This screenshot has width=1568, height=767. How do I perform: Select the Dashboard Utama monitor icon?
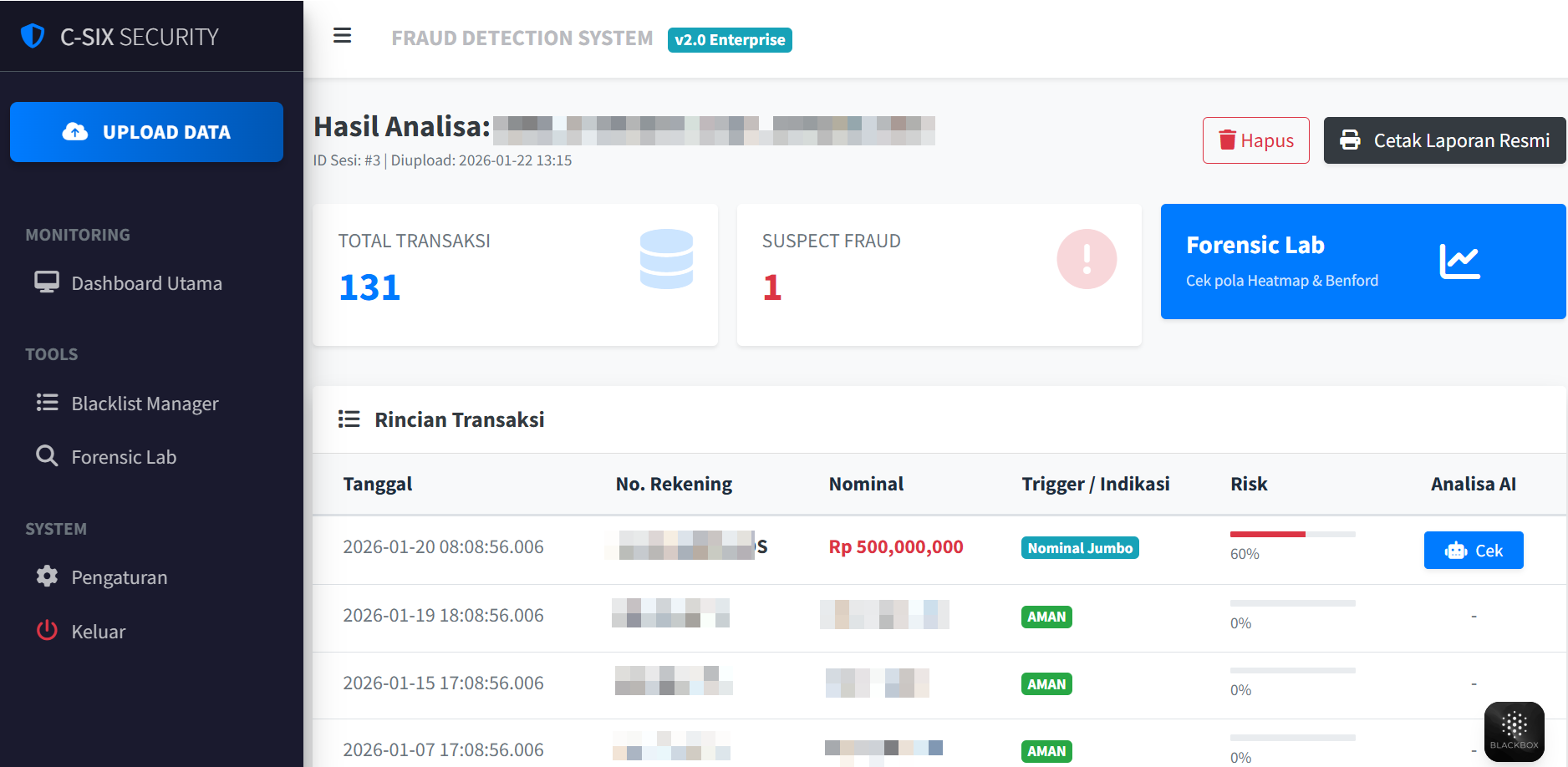[x=47, y=282]
